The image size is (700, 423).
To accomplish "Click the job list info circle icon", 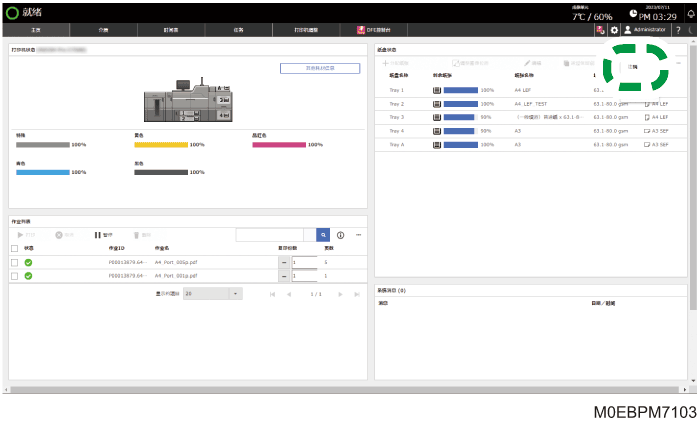I will (341, 235).
